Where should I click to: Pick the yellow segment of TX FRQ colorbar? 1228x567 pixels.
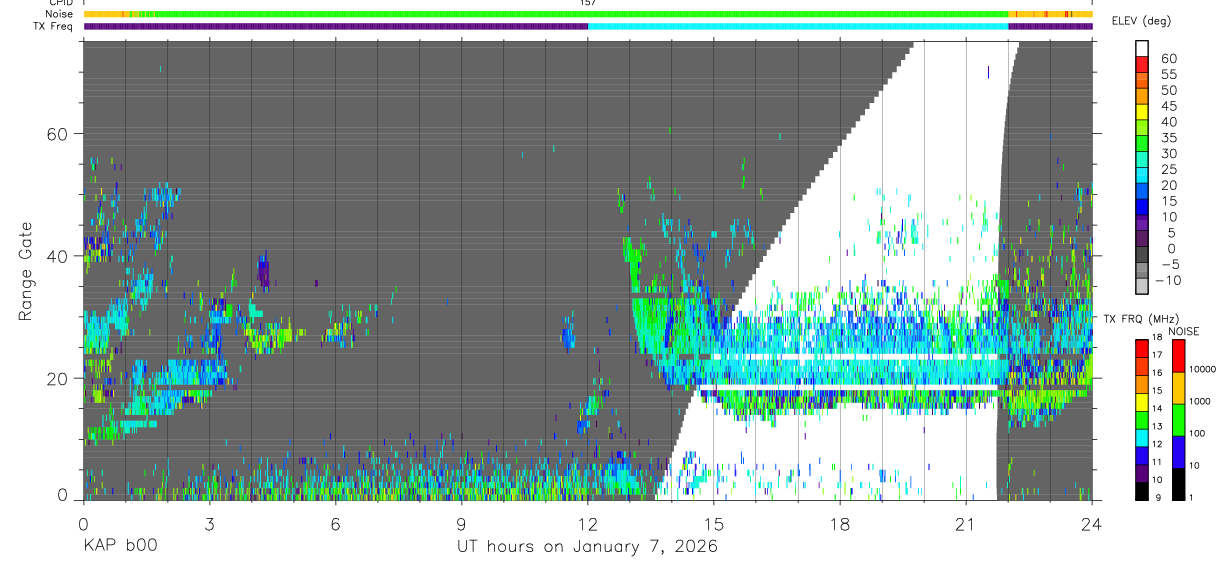(1142, 402)
